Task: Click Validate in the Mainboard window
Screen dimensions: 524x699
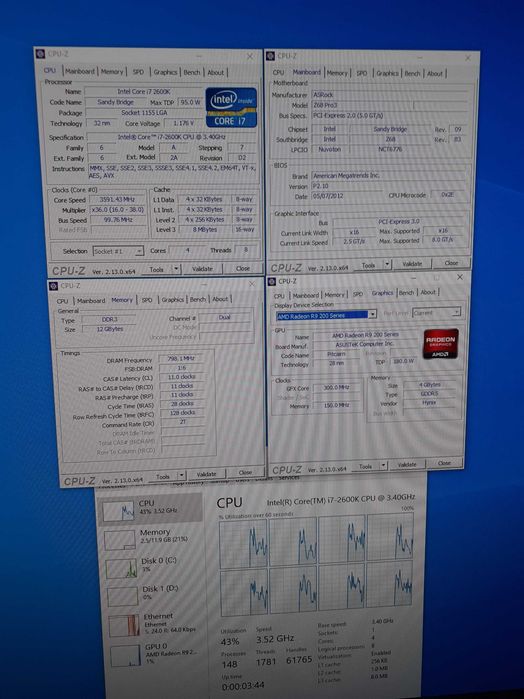Action: 412,264
